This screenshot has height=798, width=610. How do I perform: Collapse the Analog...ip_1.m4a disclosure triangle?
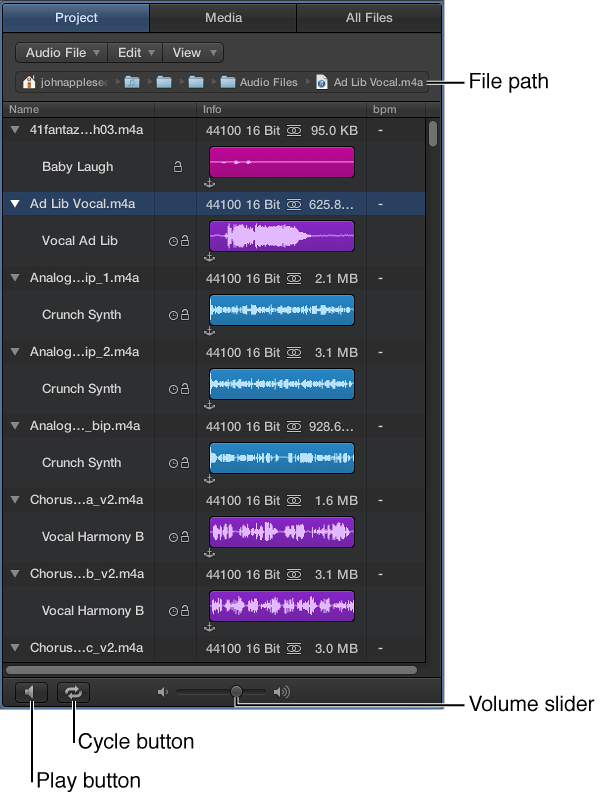[15, 278]
